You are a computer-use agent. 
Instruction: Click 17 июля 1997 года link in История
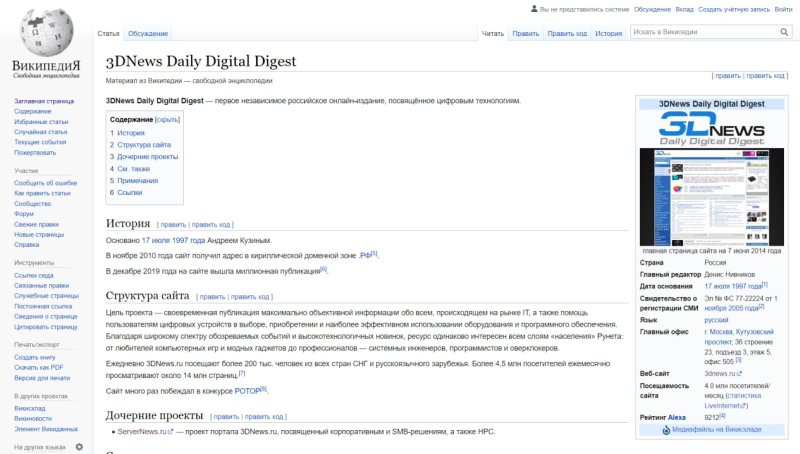[173, 240]
